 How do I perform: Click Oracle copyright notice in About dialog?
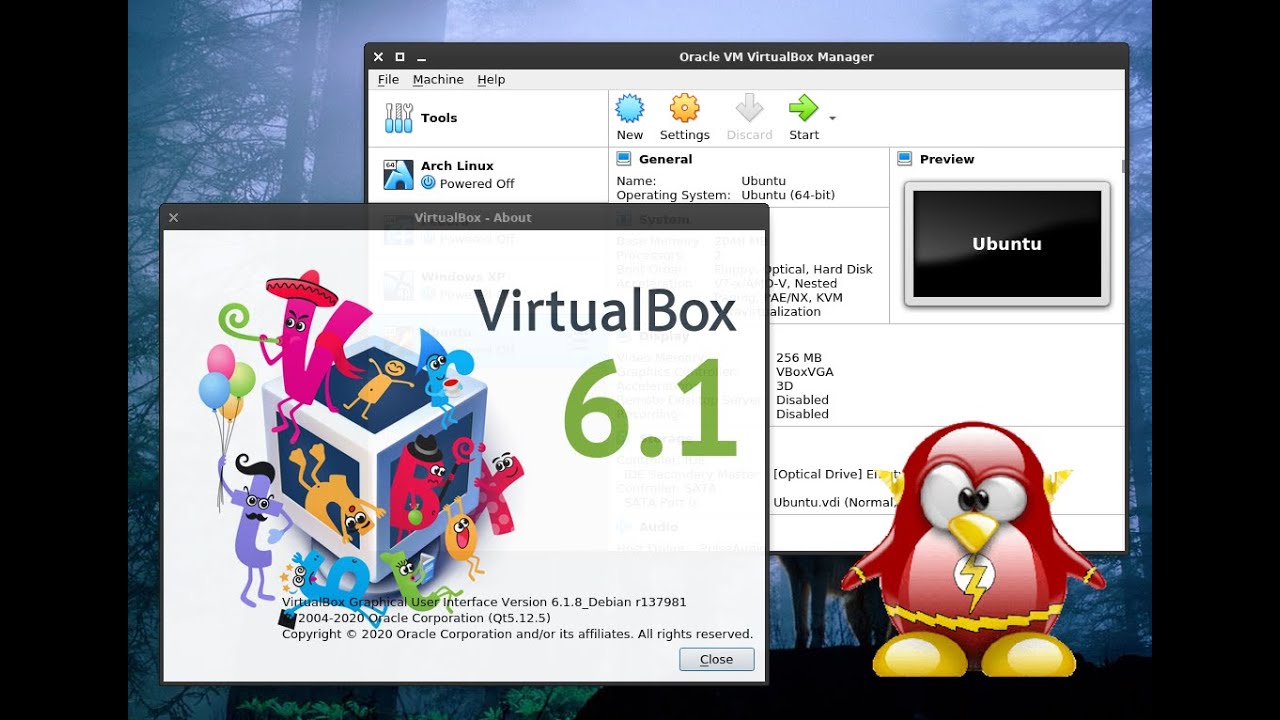point(517,634)
